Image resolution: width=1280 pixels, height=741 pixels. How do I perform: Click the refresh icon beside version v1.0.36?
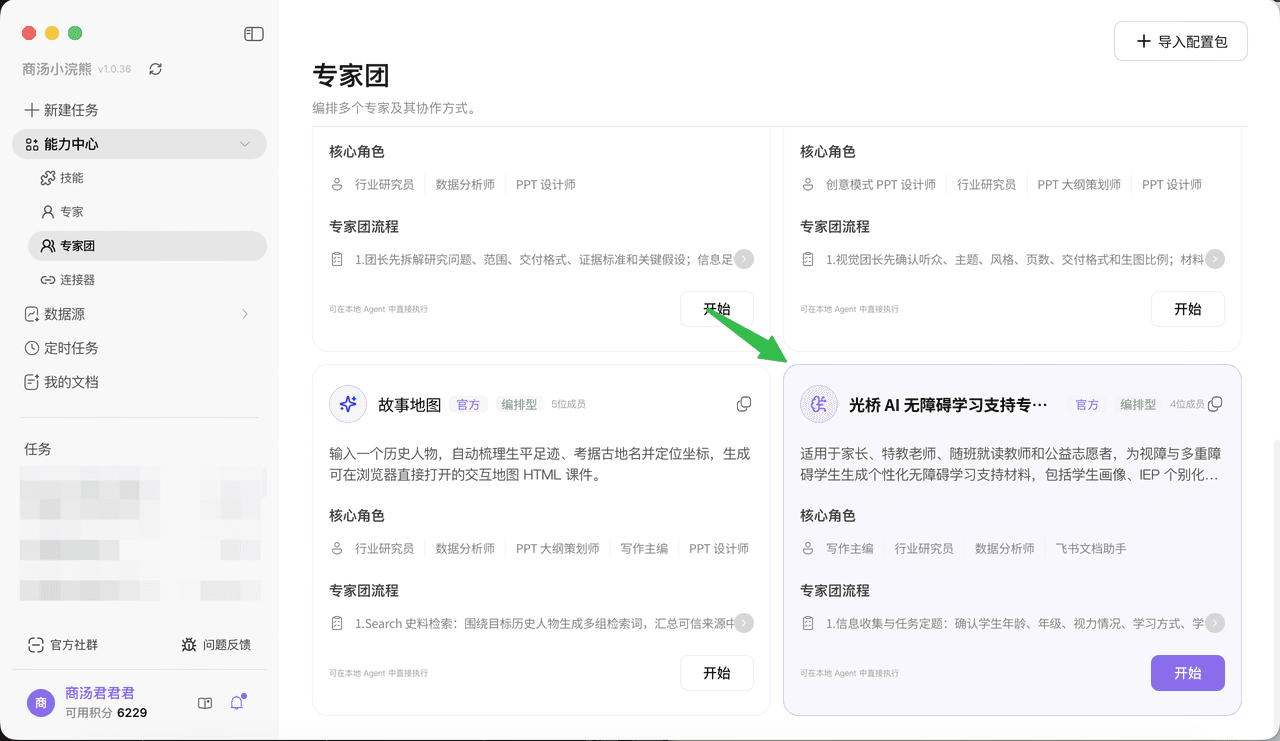155,69
